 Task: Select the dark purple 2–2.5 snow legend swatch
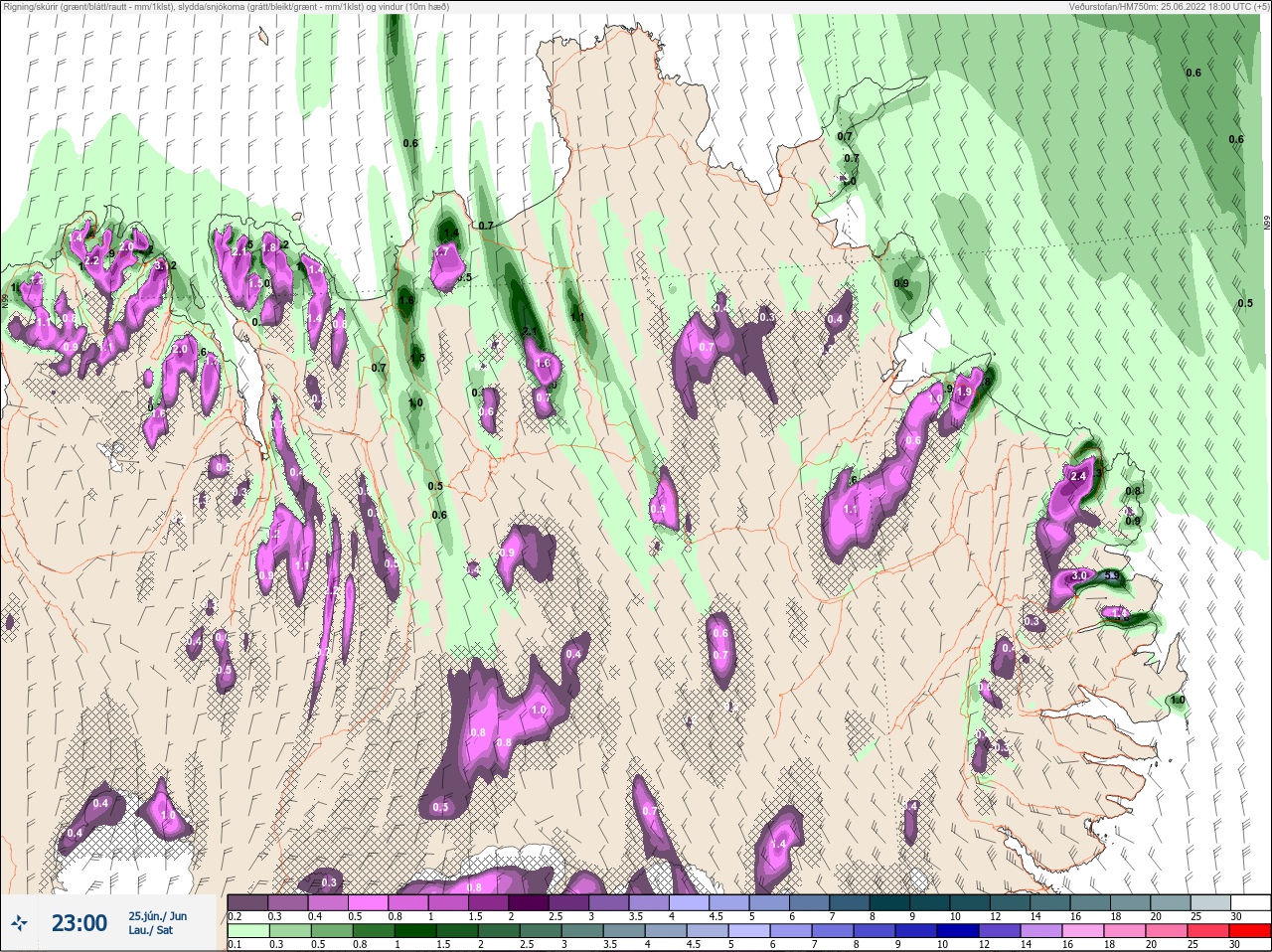[531, 902]
